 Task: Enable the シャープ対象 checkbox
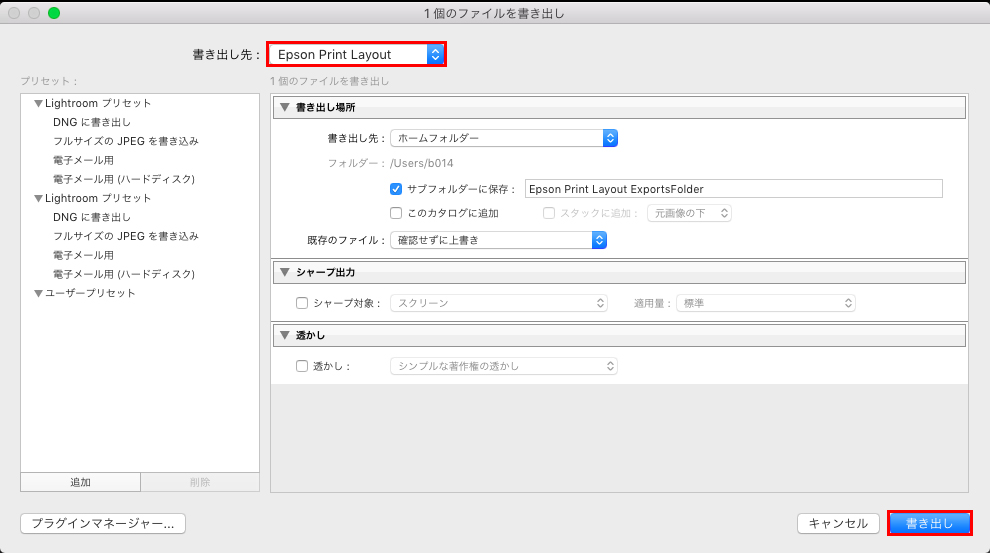point(302,303)
